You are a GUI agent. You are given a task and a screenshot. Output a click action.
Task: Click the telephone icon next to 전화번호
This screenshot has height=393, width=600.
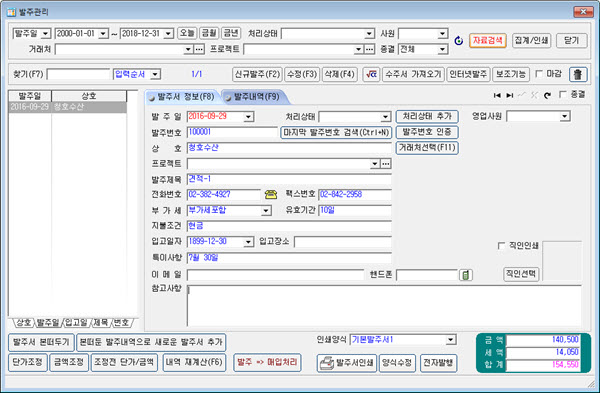(271, 194)
